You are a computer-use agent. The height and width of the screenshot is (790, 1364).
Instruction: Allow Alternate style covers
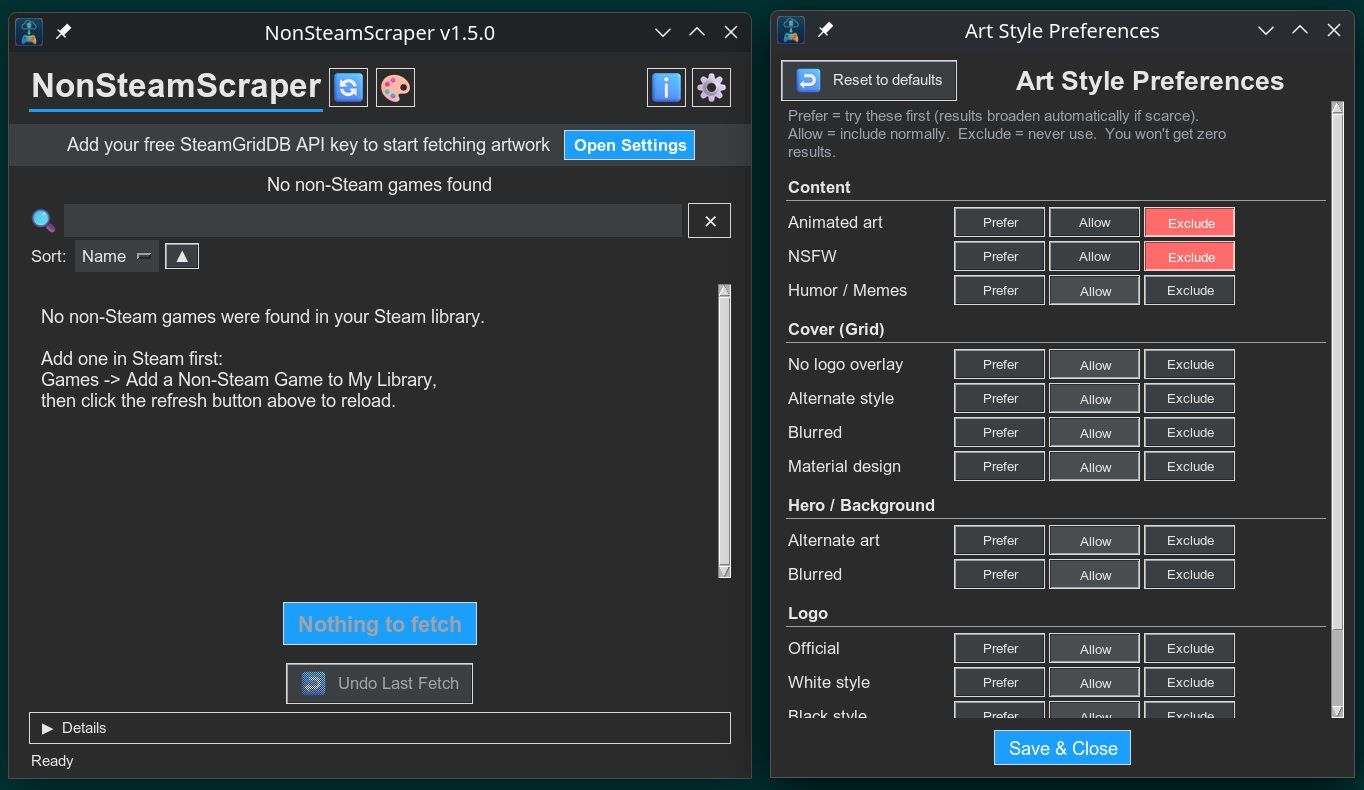tap(1094, 399)
